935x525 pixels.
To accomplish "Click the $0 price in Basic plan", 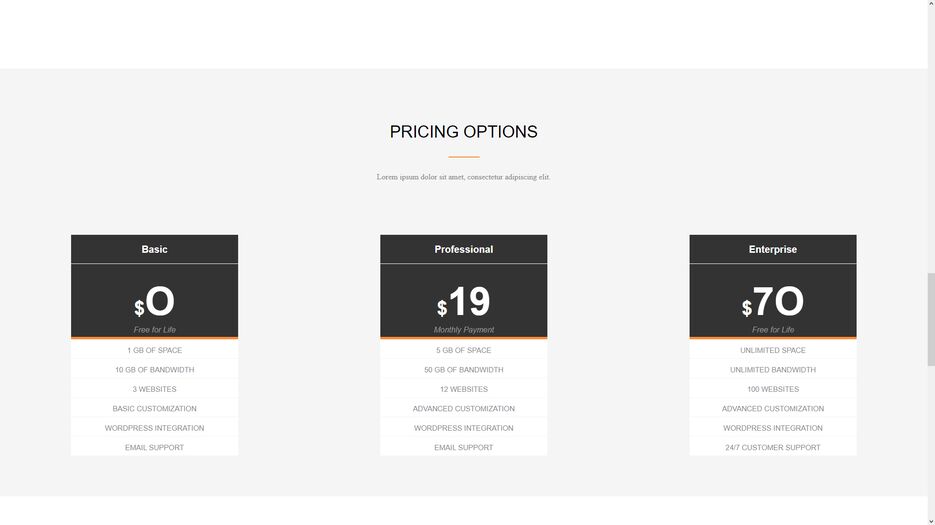I will pyautogui.click(x=154, y=302).
